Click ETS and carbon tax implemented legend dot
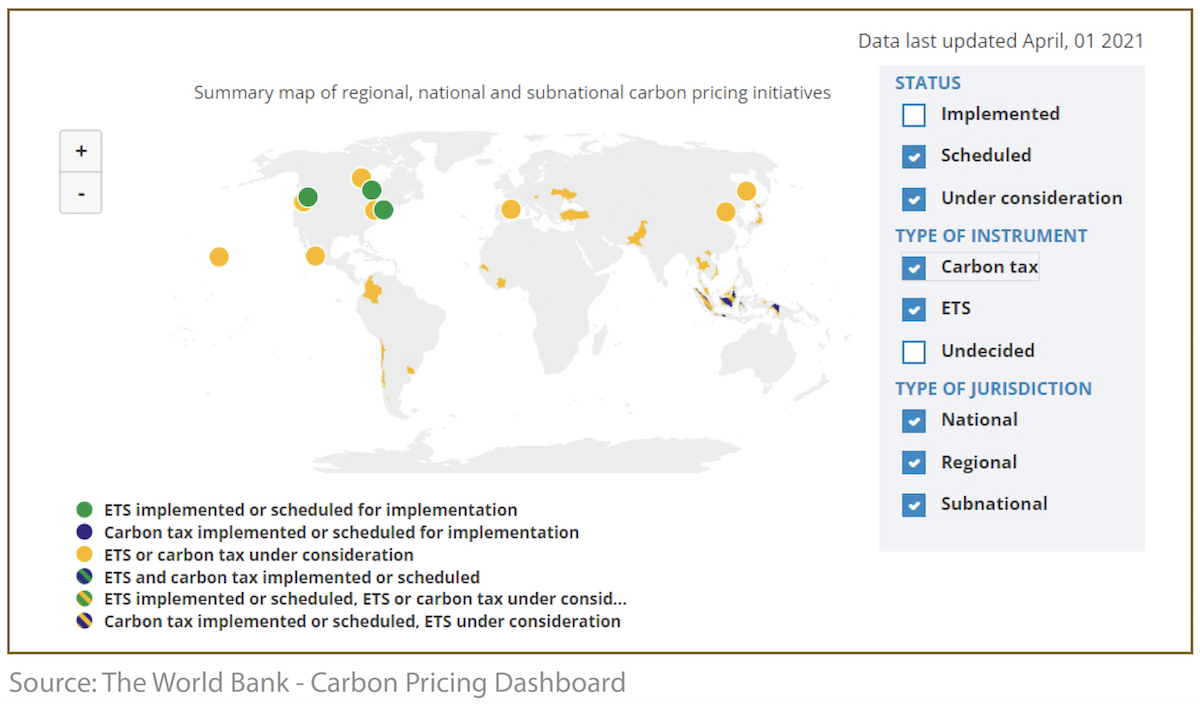The height and width of the screenshot is (704, 1200). point(84,577)
